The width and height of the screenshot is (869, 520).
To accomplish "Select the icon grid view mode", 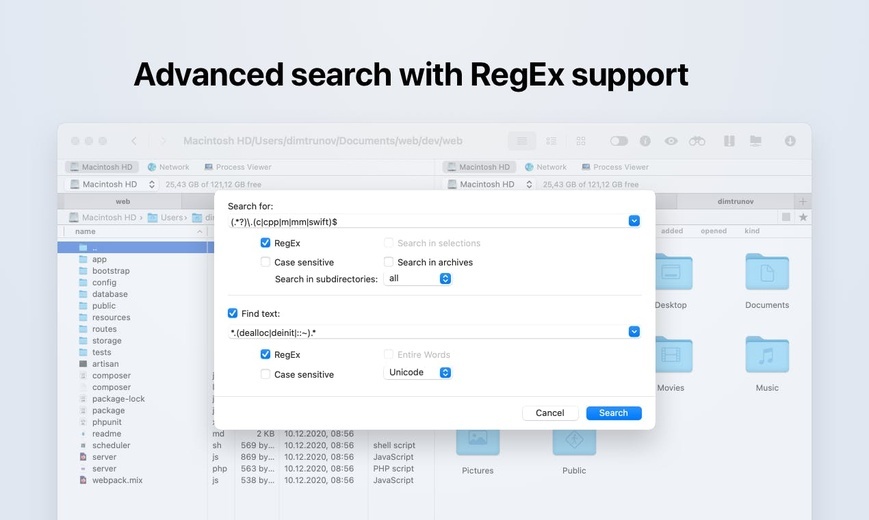I will point(580,141).
